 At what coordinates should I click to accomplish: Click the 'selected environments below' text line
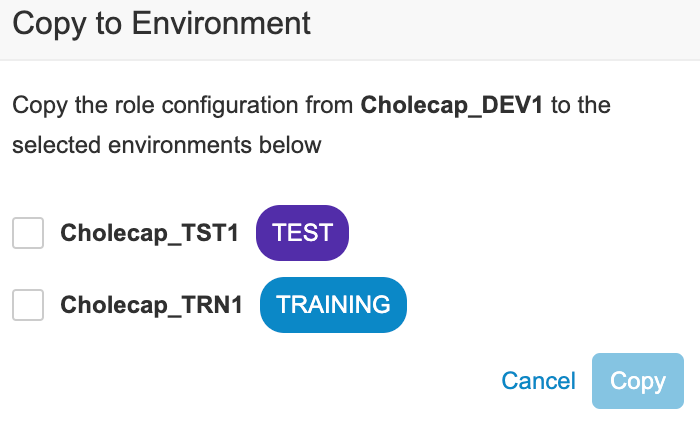[x=167, y=145]
